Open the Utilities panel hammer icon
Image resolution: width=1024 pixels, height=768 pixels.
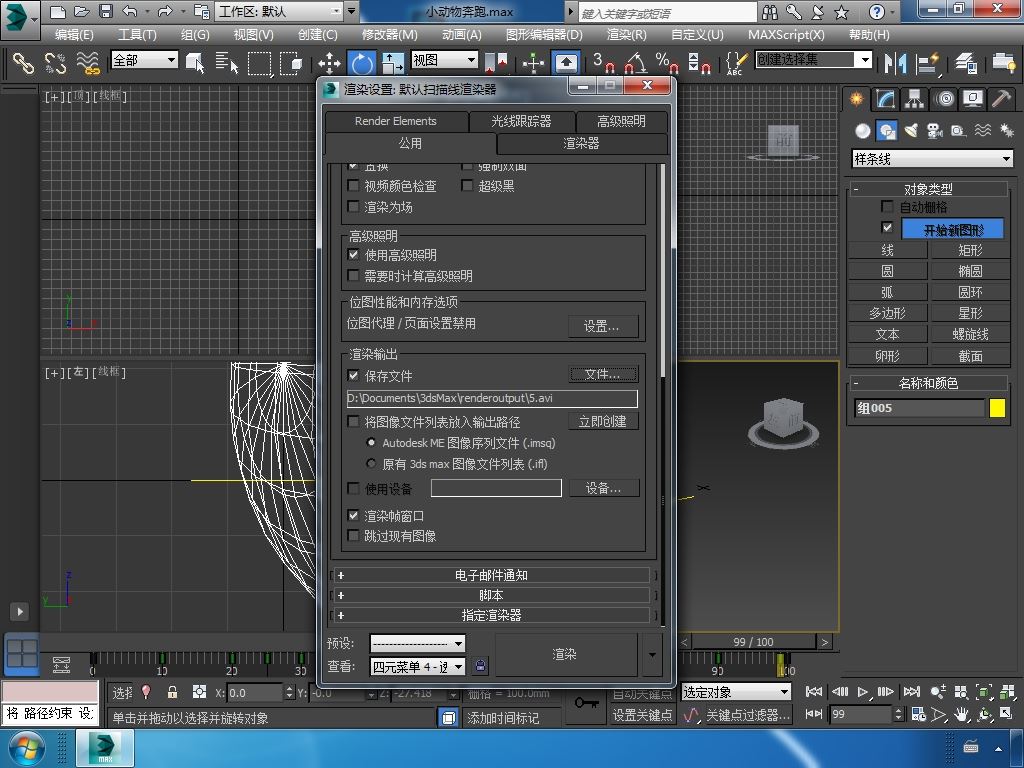1001,99
